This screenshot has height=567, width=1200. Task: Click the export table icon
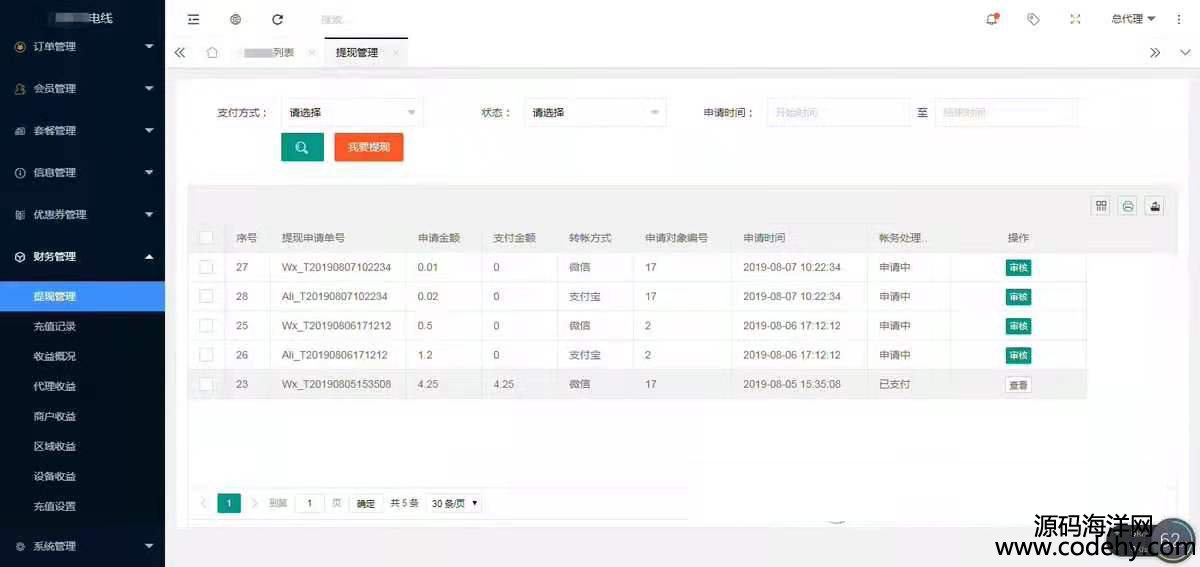click(x=1154, y=206)
